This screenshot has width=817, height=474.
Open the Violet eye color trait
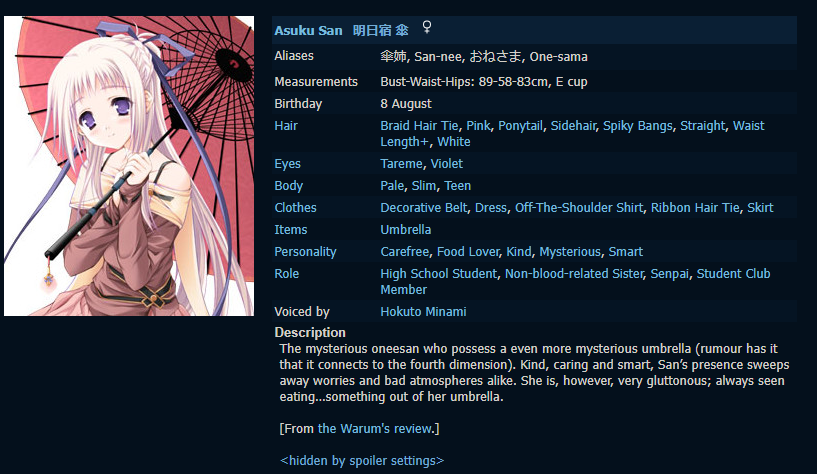coord(447,164)
